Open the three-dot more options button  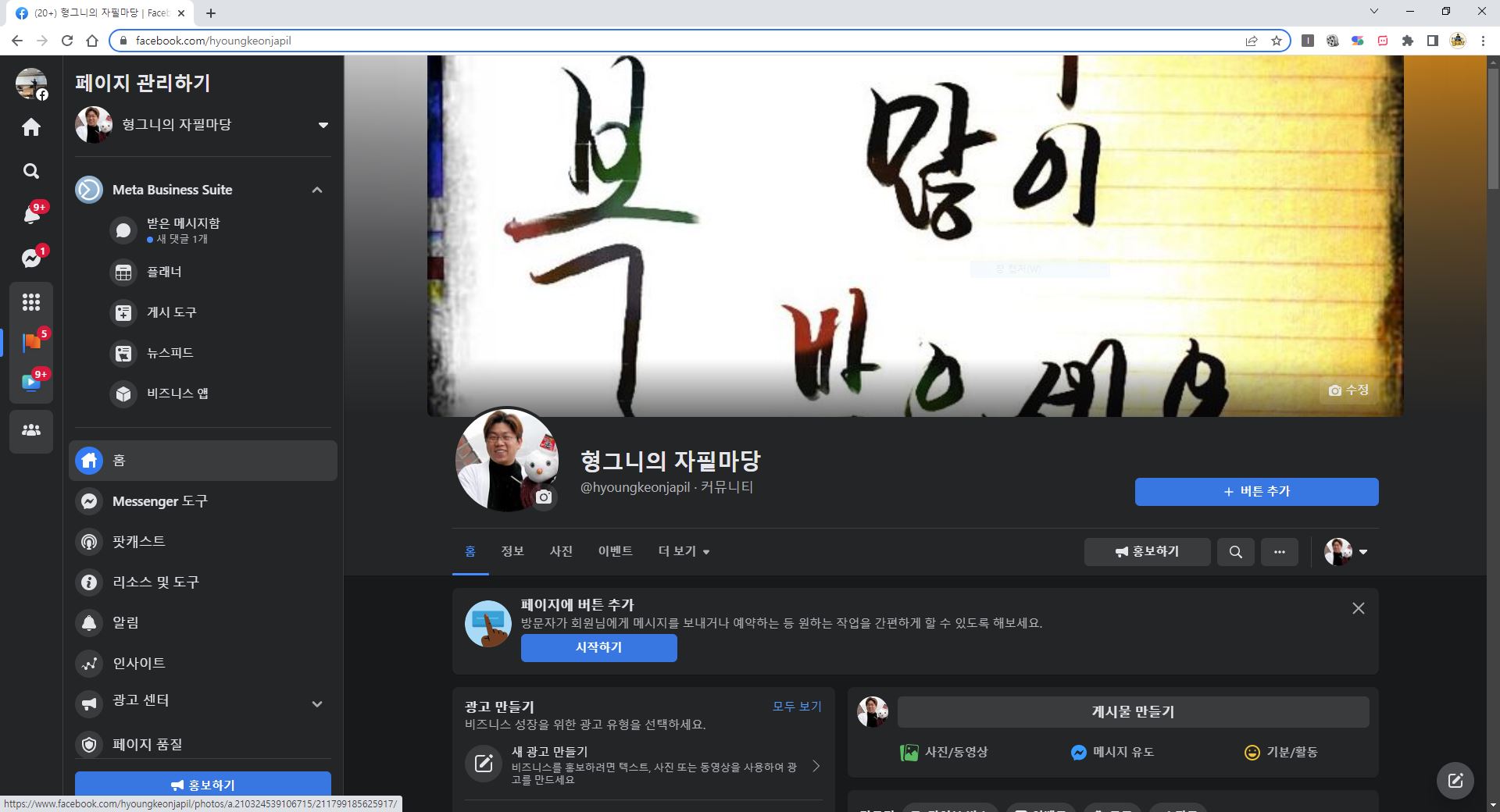point(1279,552)
